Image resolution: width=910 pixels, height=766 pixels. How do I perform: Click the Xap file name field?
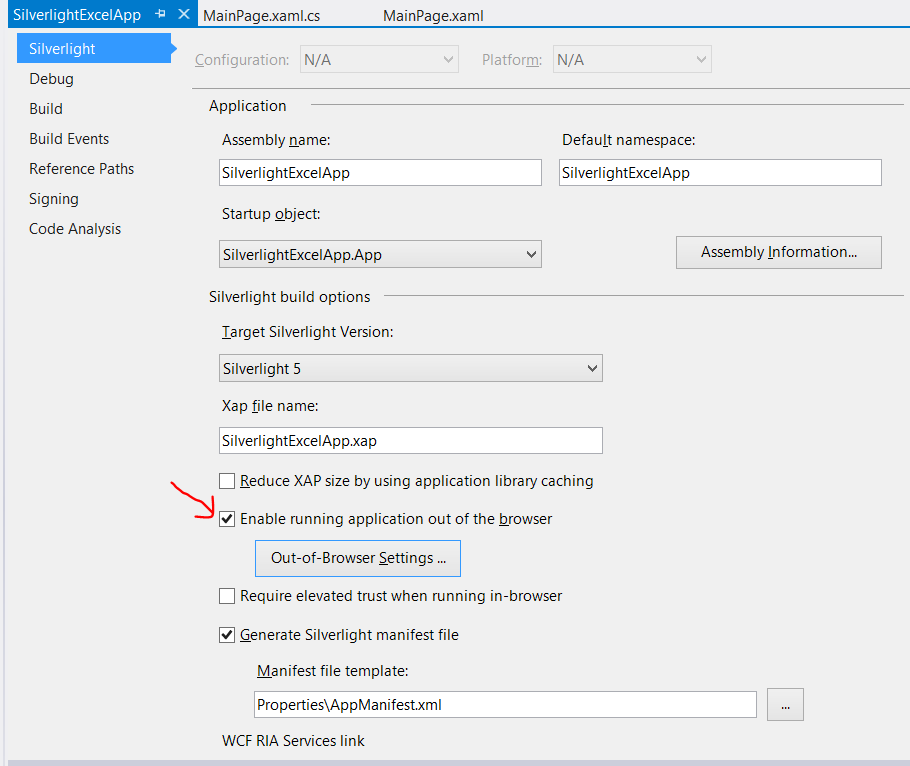(x=410, y=441)
